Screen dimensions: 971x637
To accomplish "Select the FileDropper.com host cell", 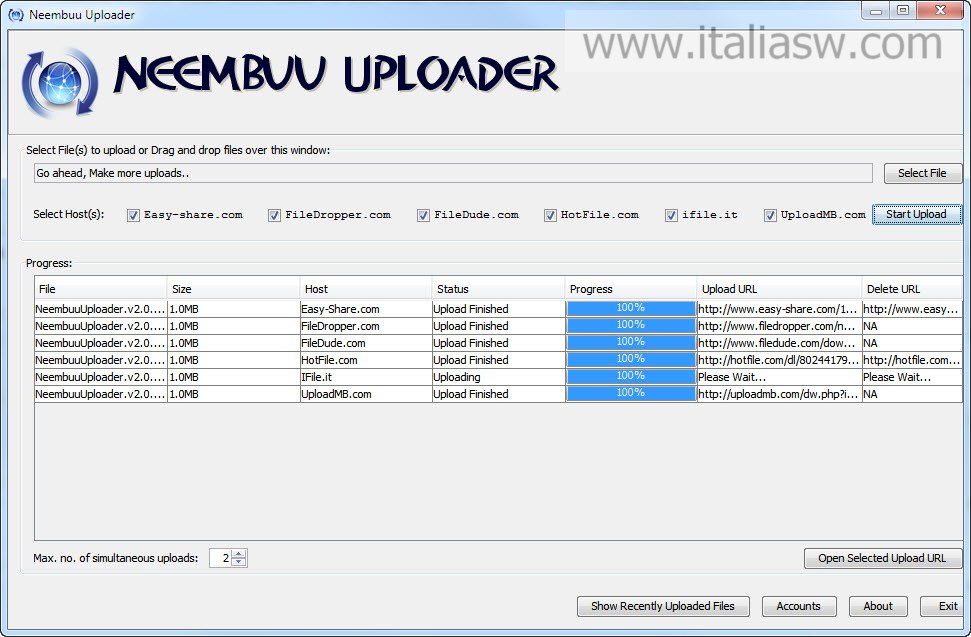I will coord(366,326).
